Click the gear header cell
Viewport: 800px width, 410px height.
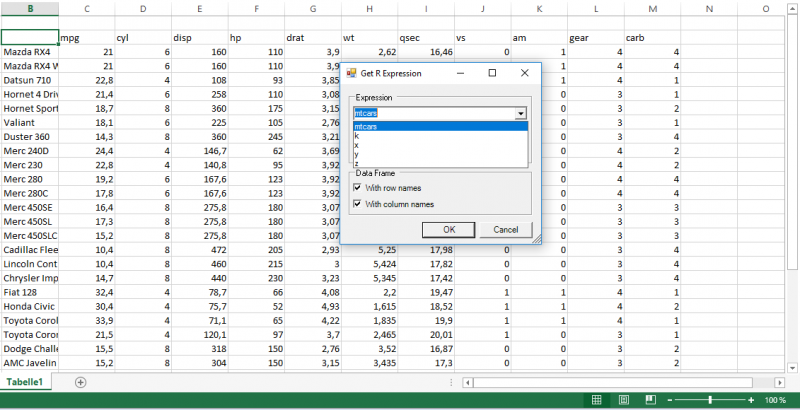[596, 38]
